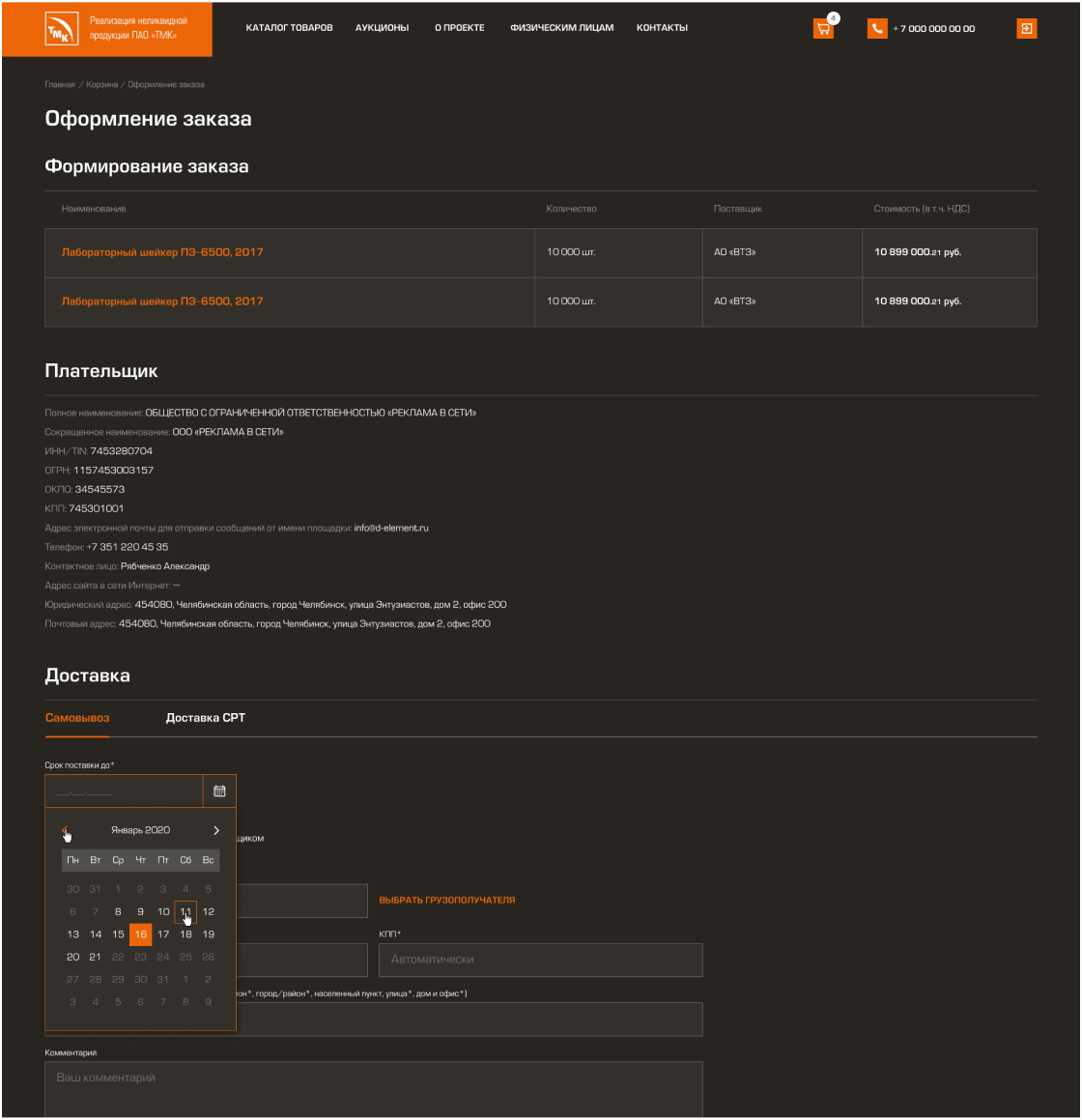Open the Аукционы menu item

click(x=382, y=28)
